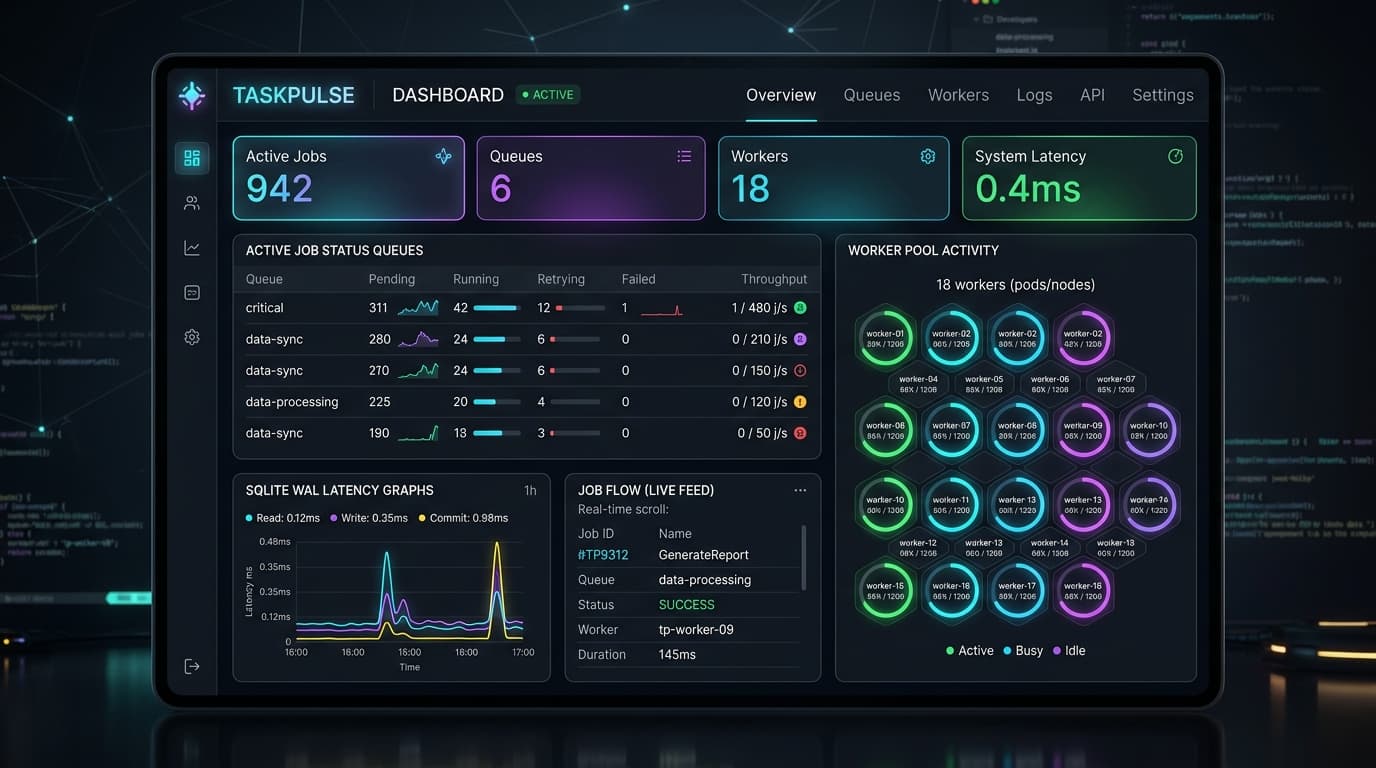The image size is (1376, 768).
Task: Click the Retrying bar in critical row
Action: click(580, 308)
